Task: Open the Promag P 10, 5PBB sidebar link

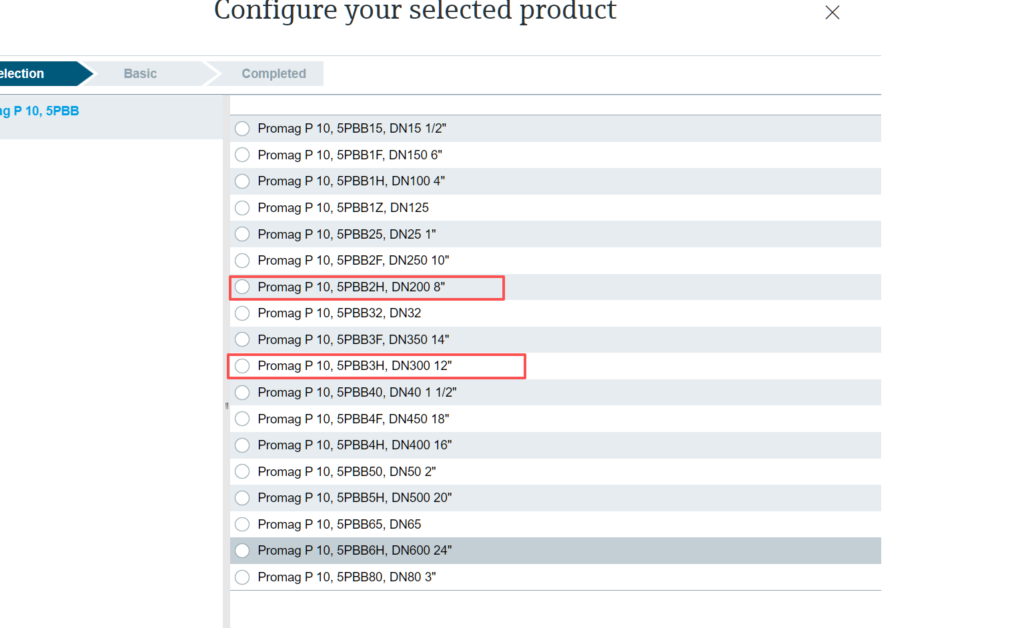Action: tap(39, 111)
